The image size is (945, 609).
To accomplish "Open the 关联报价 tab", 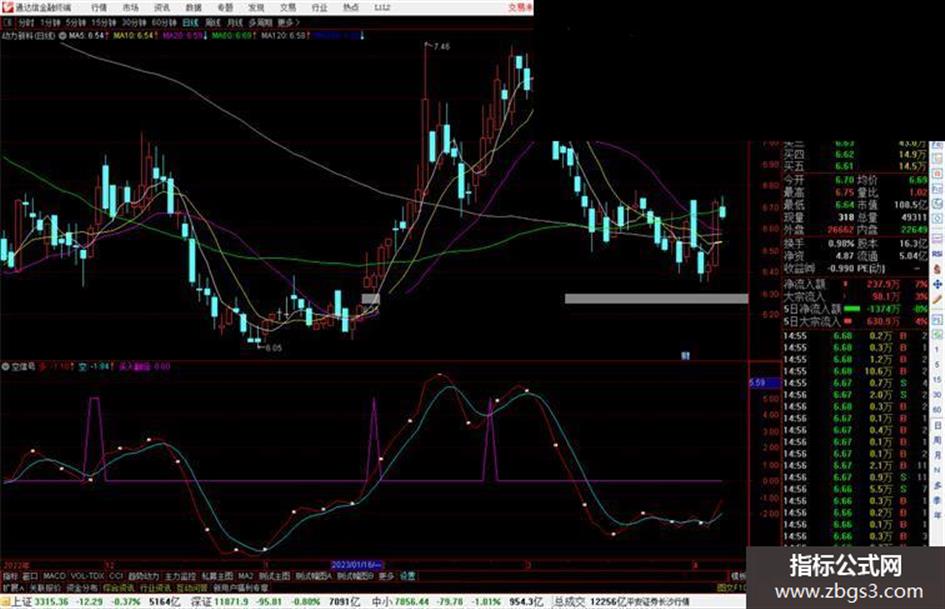I will click(x=45, y=587).
